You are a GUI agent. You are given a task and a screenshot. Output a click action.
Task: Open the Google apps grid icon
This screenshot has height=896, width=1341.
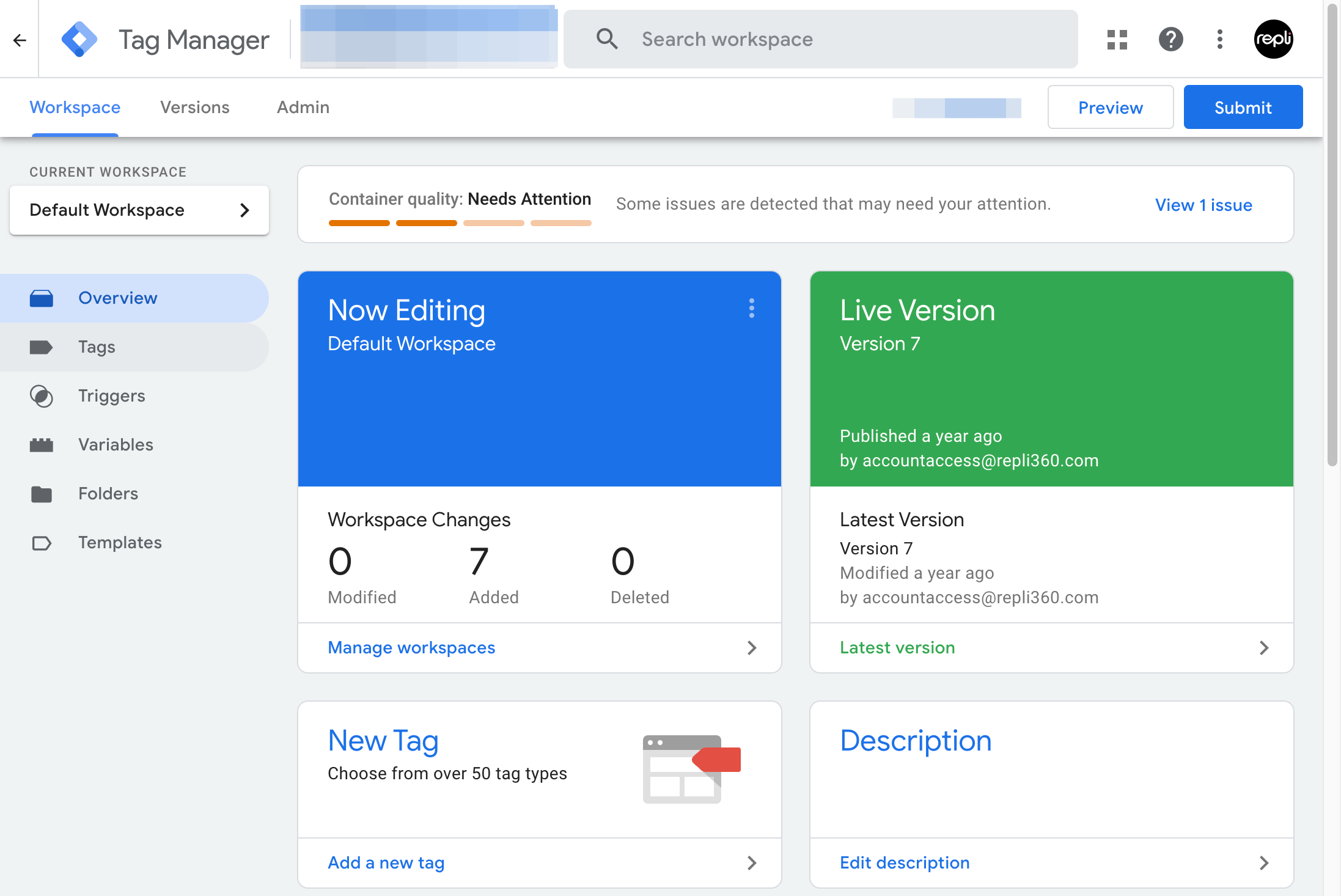click(1117, 40)
